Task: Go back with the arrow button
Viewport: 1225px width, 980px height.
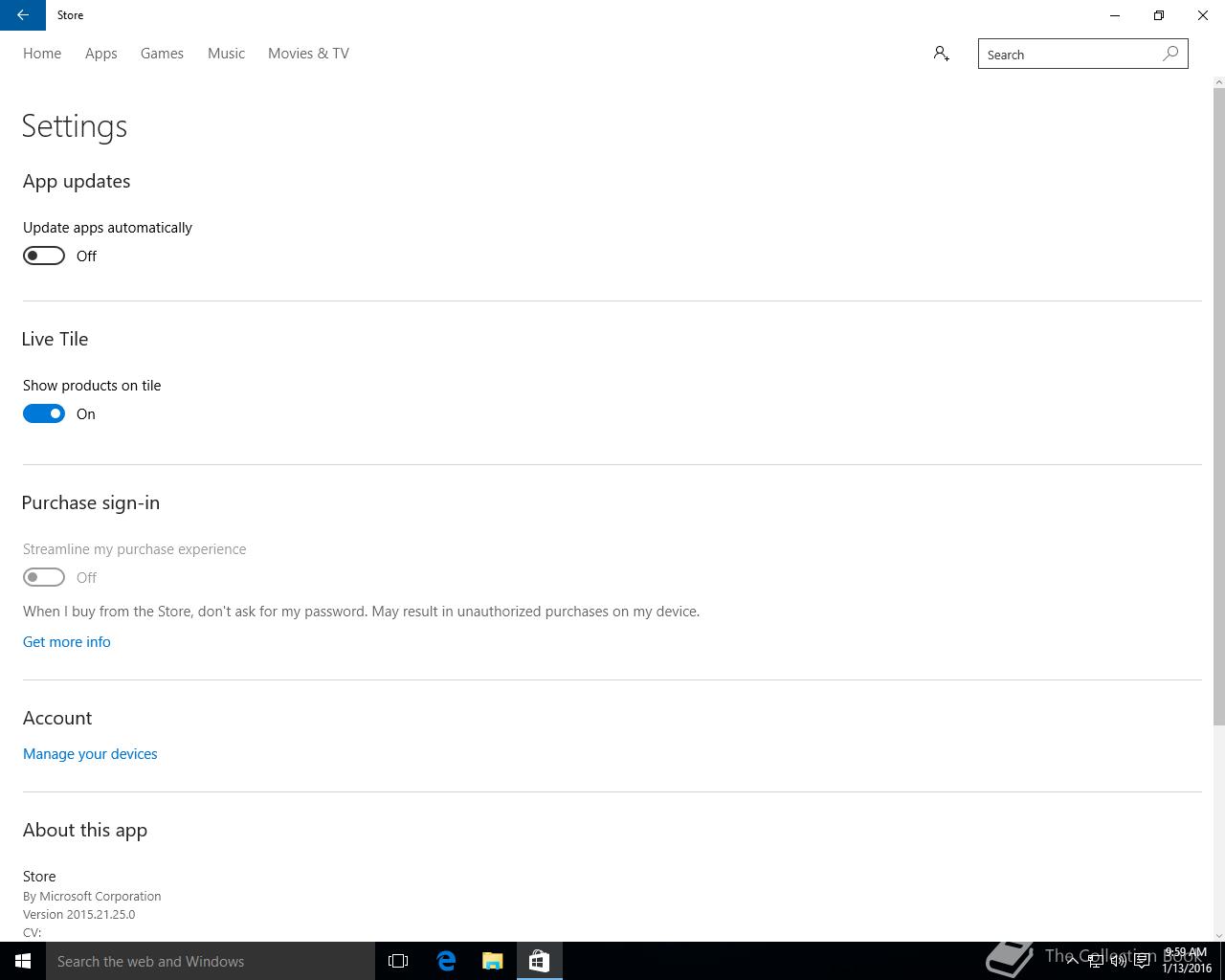Action: 23,15
